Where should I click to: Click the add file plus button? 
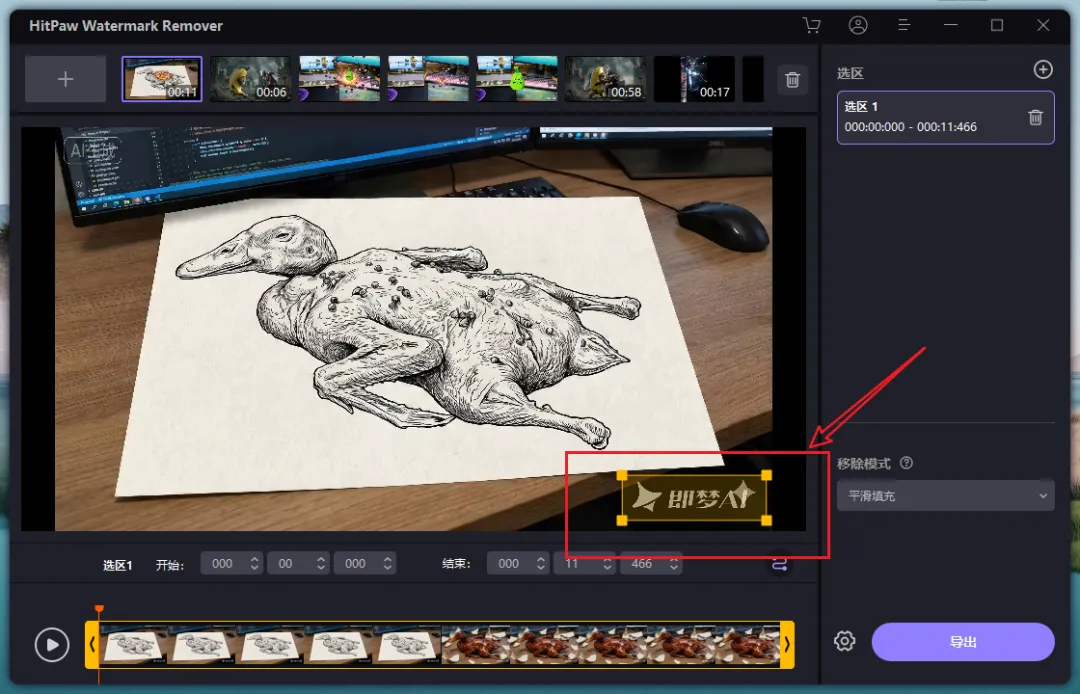65,79
